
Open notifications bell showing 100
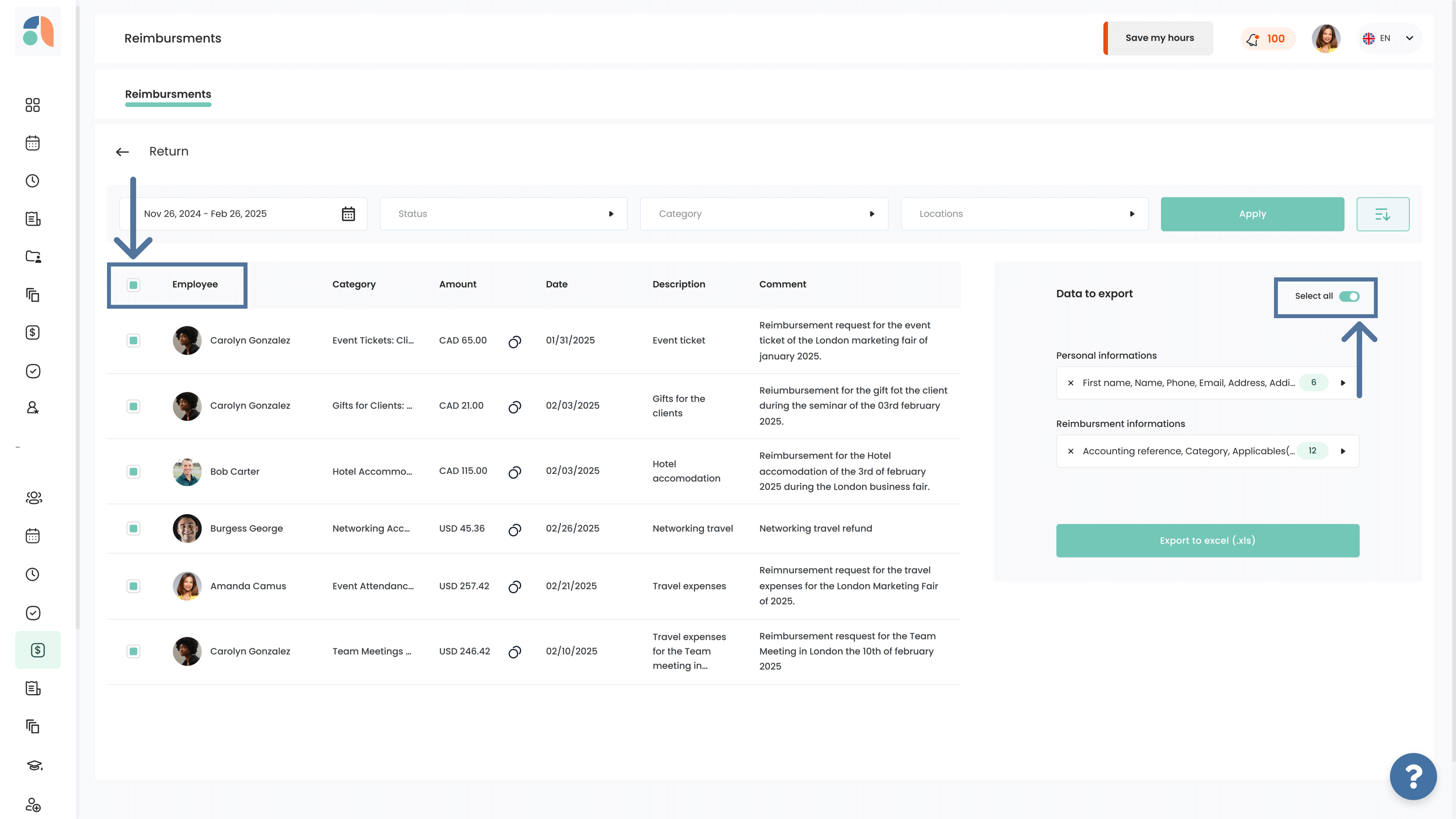pyautogui.click(x=1267, y=39)
